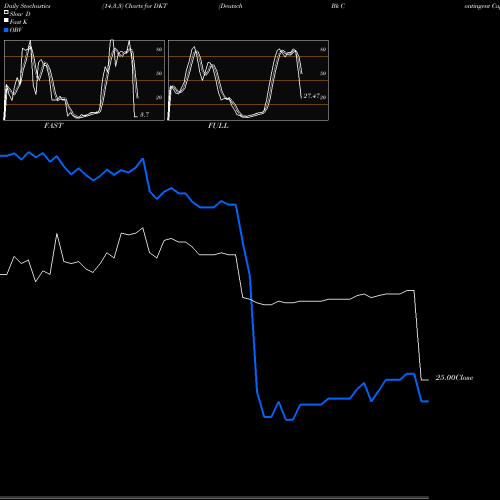The height and width of the screenshot is (500, 500).
Task: Click the '(Deutsch' title fragment
Action: coord(230,6)
